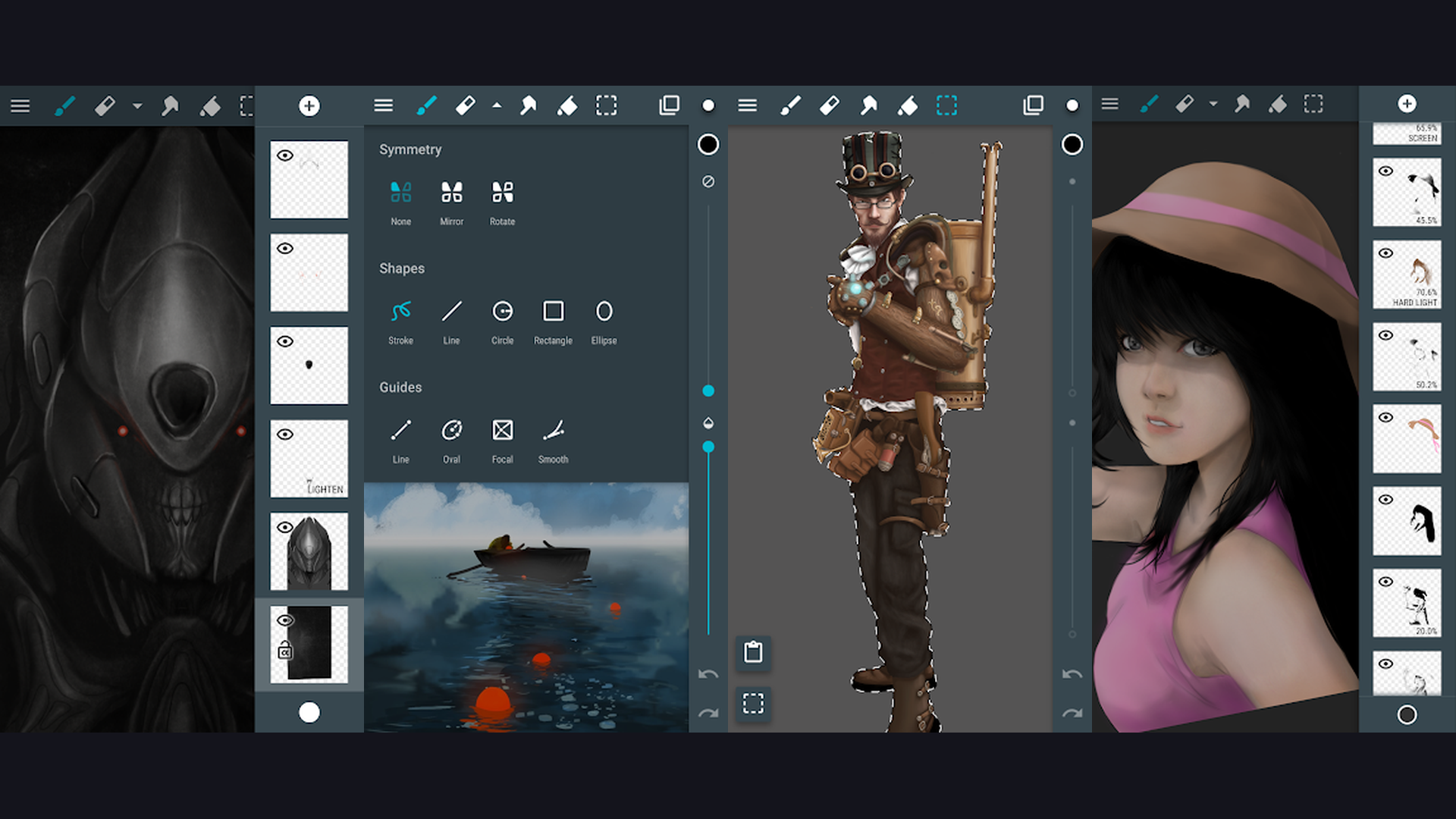Click the clipboard paste icon on the canvas
The image size is (1456, 819).
(x=752, y=652)
